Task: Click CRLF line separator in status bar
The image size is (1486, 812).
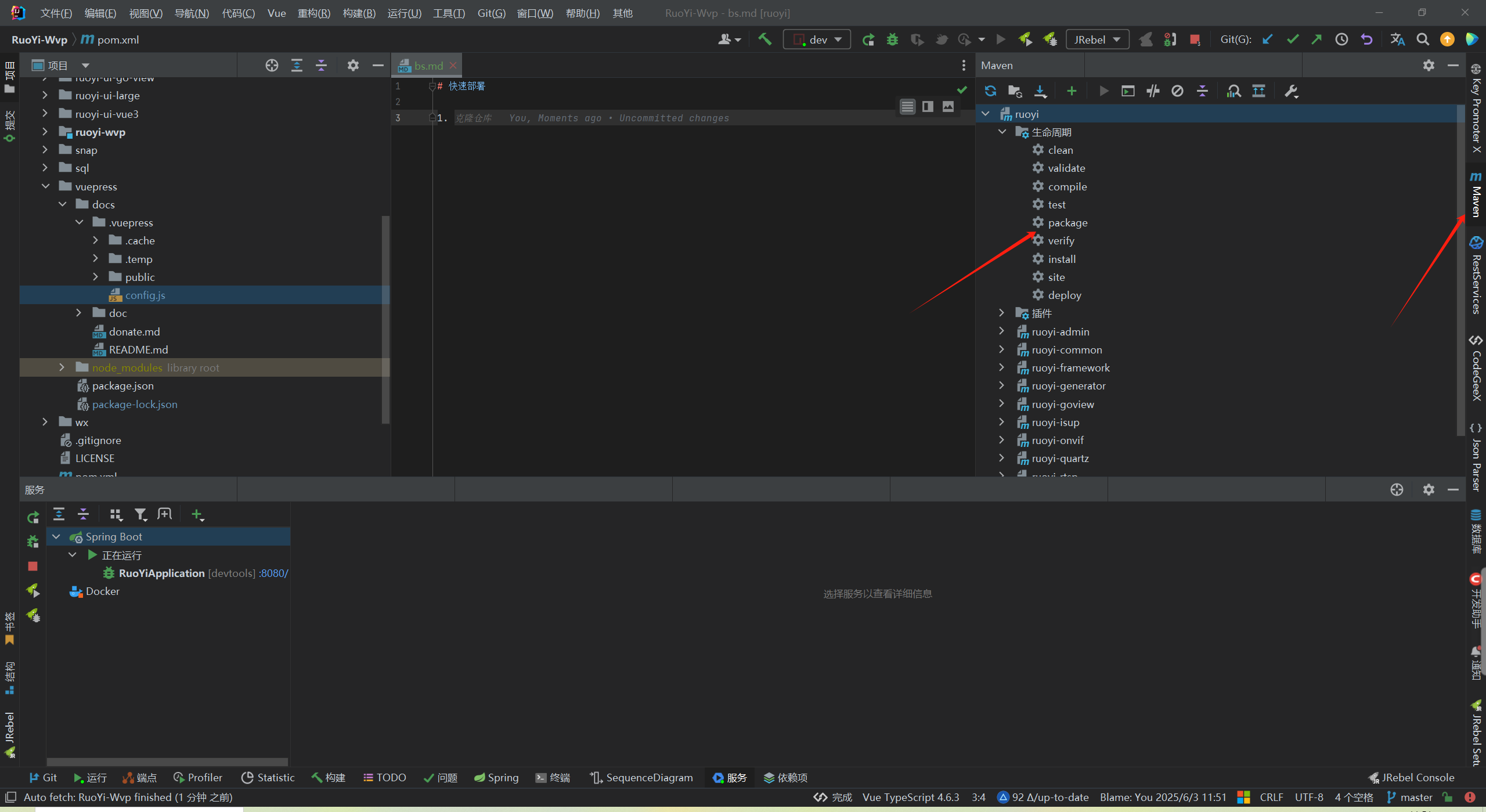Action: (1271, 797)
